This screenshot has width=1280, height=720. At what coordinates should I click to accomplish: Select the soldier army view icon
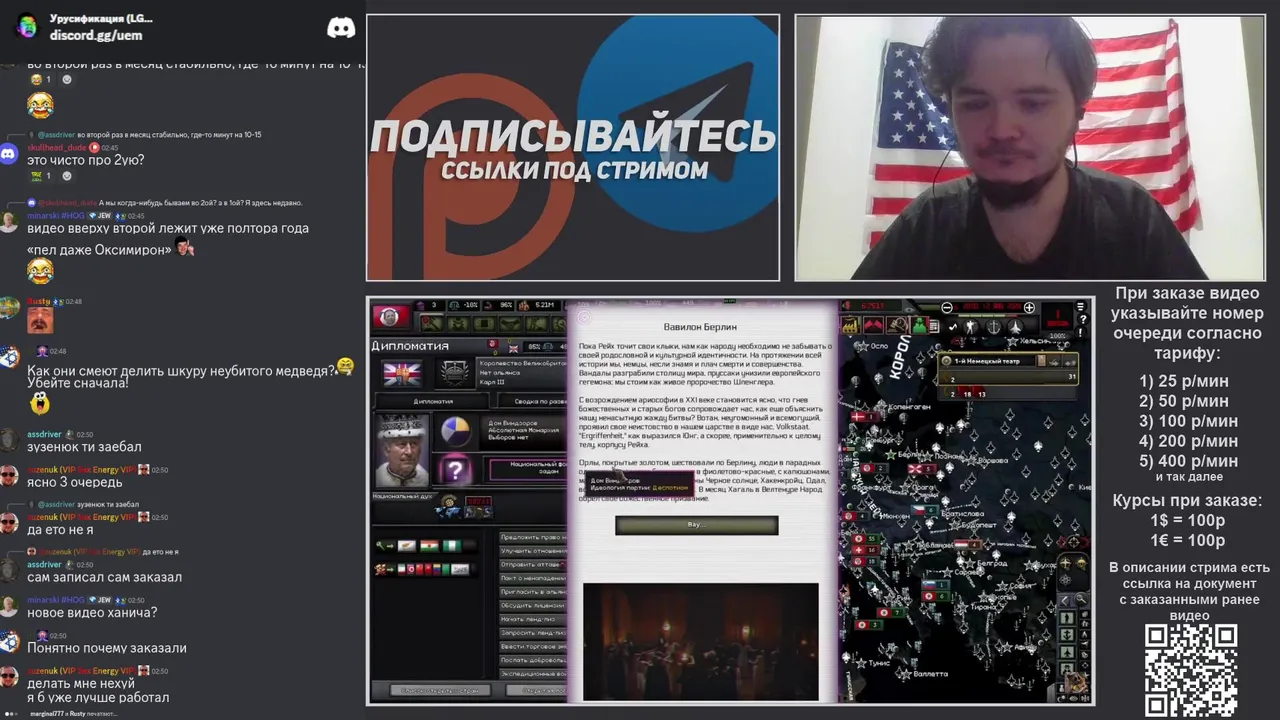[971, 326]
